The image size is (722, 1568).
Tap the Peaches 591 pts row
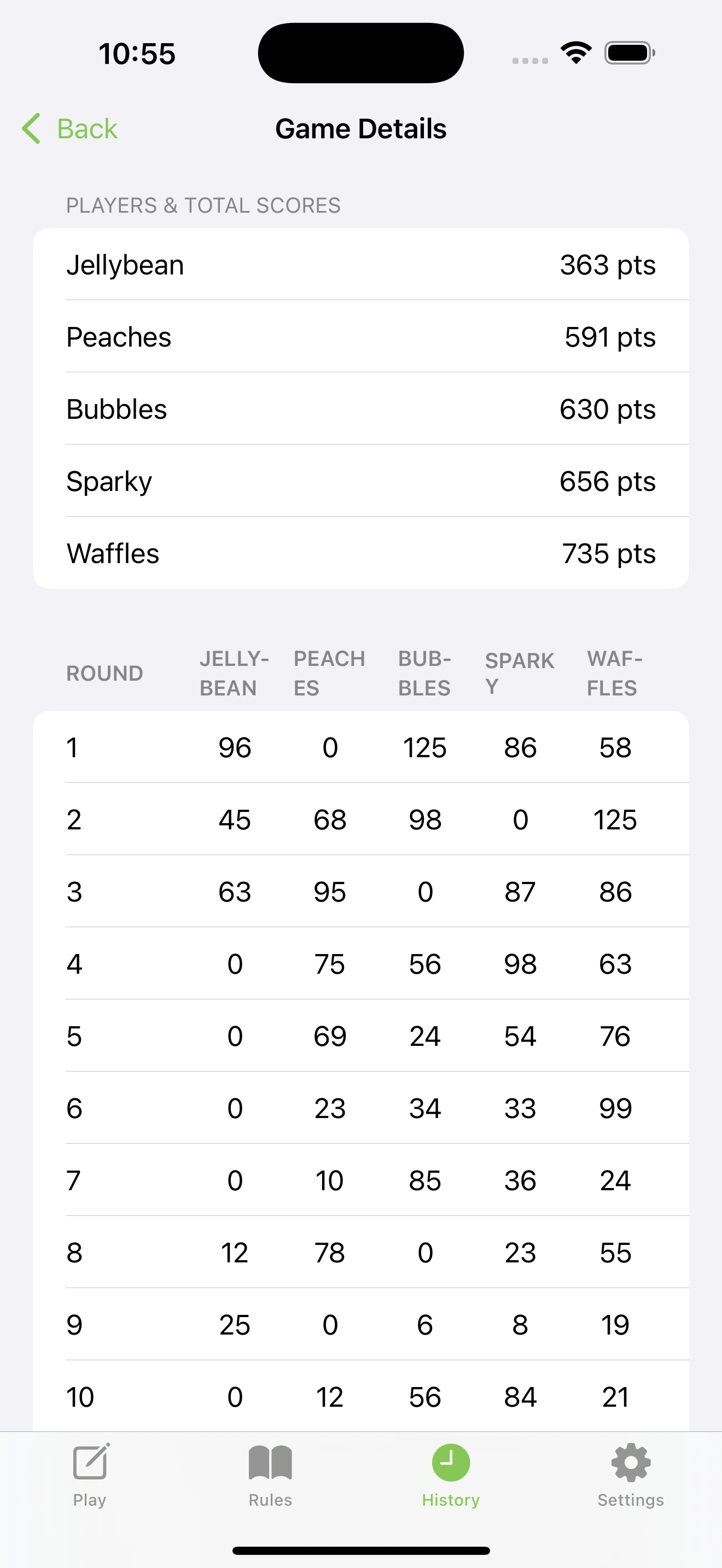[x=361, y=337]
